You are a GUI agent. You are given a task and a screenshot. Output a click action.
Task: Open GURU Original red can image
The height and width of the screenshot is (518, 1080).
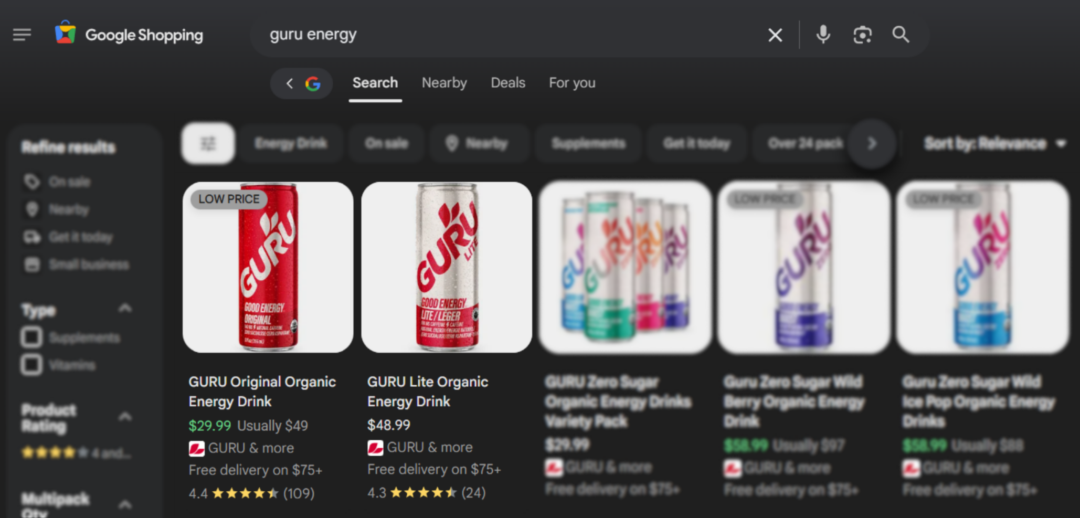click(268, 267)
